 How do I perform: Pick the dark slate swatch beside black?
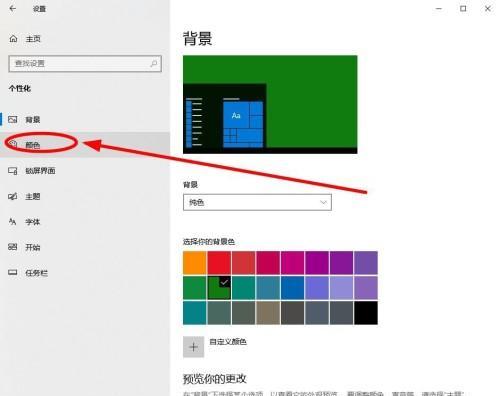[x=341, y=313]
